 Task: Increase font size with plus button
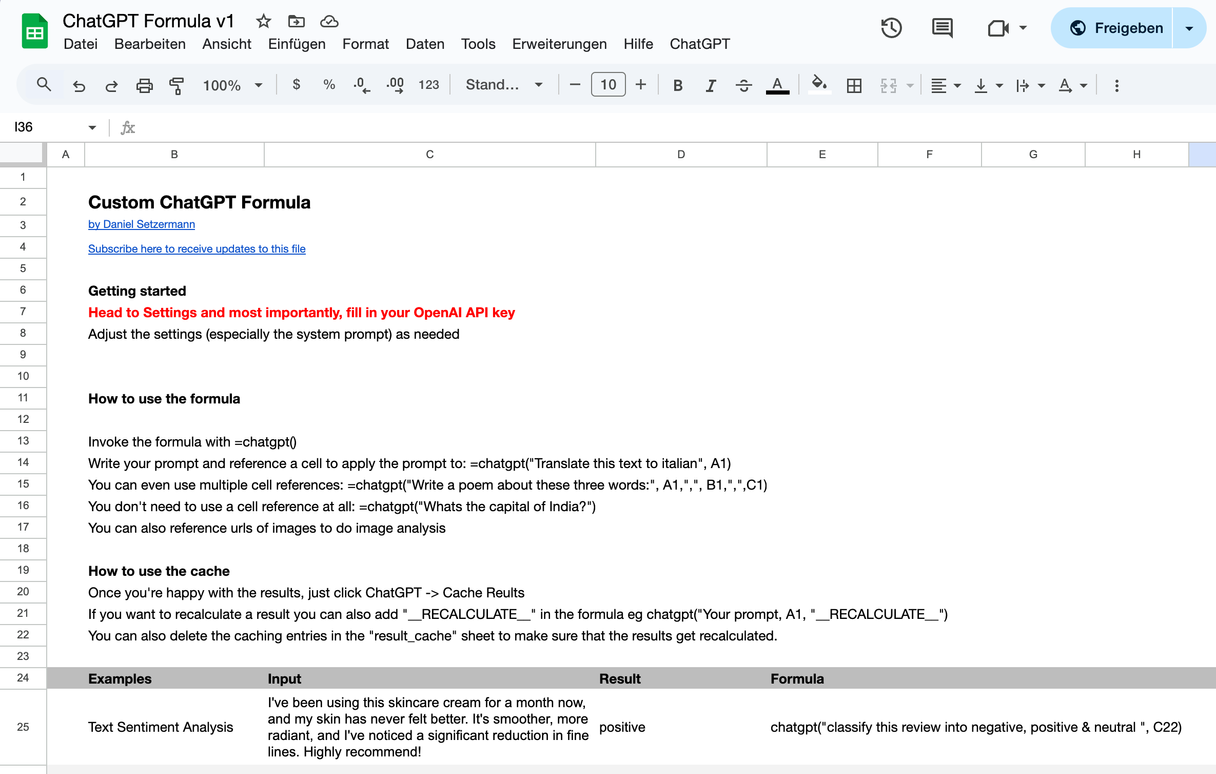(x=641, y=85)
